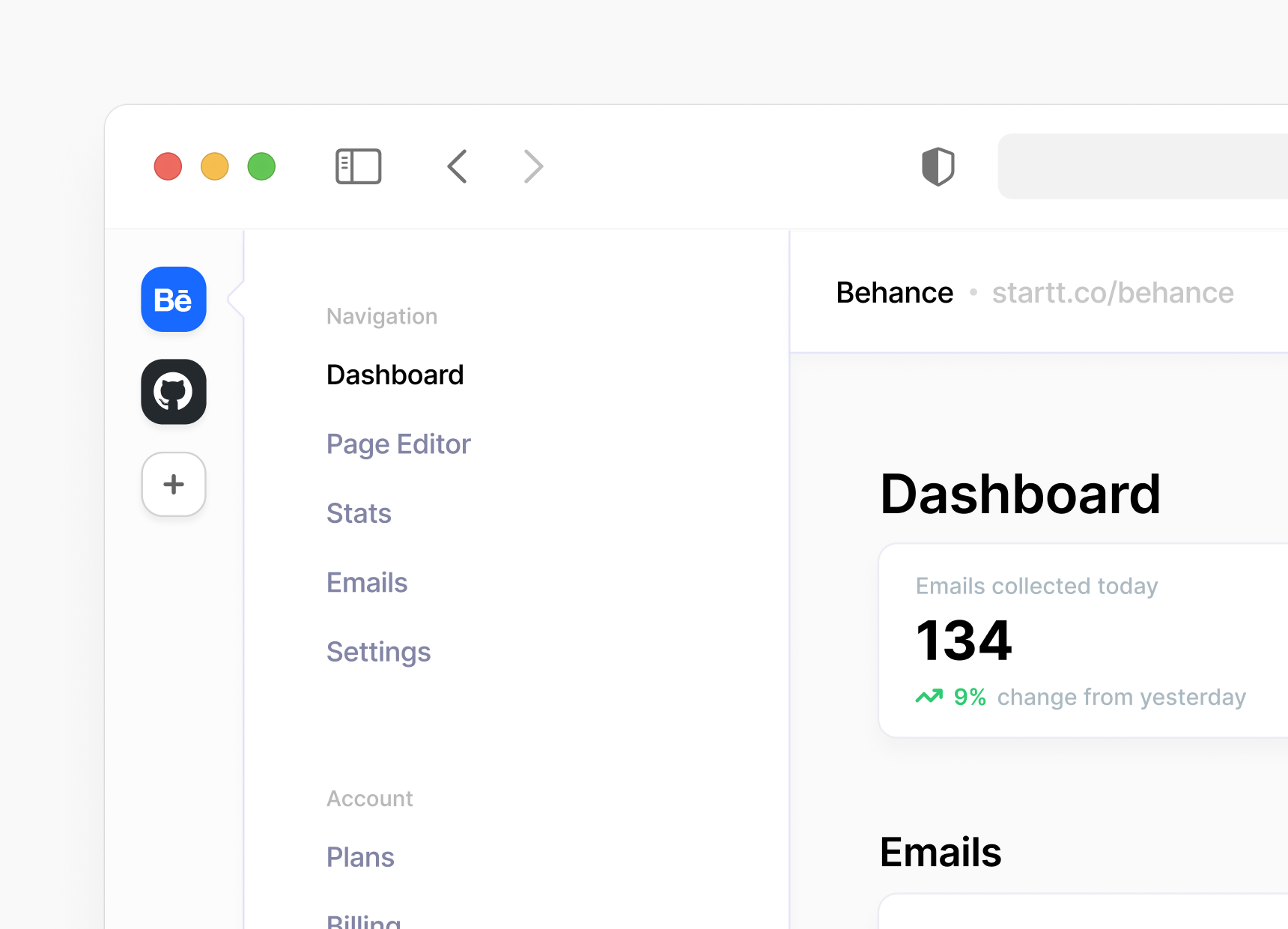Screen dimensions: 1288x929
Task: Open Dashboard in the navigation menu
Action: (395, 375)
